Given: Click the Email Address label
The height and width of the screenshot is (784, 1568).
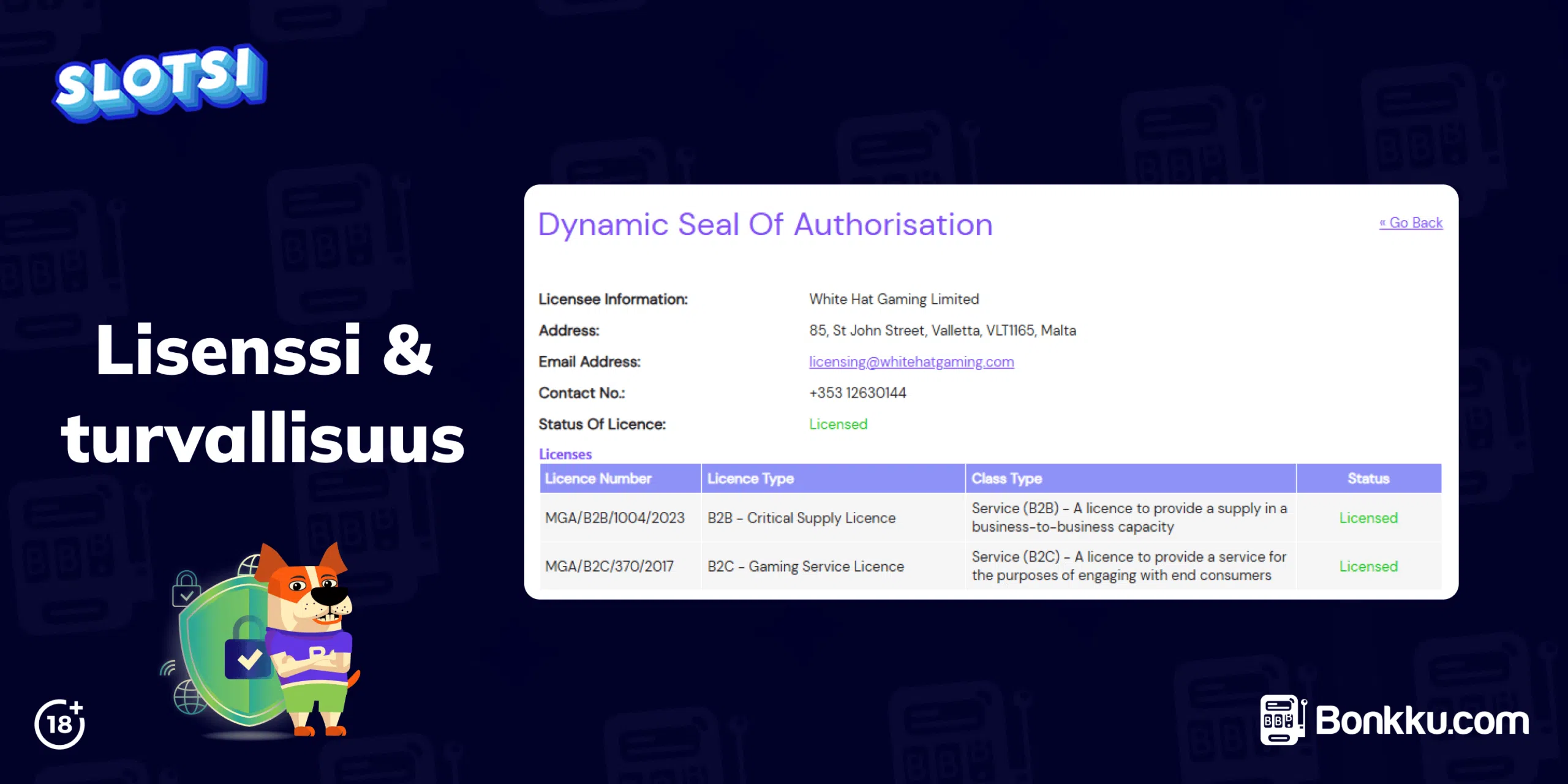Looking at the screenshot, I should pos(589,362).
